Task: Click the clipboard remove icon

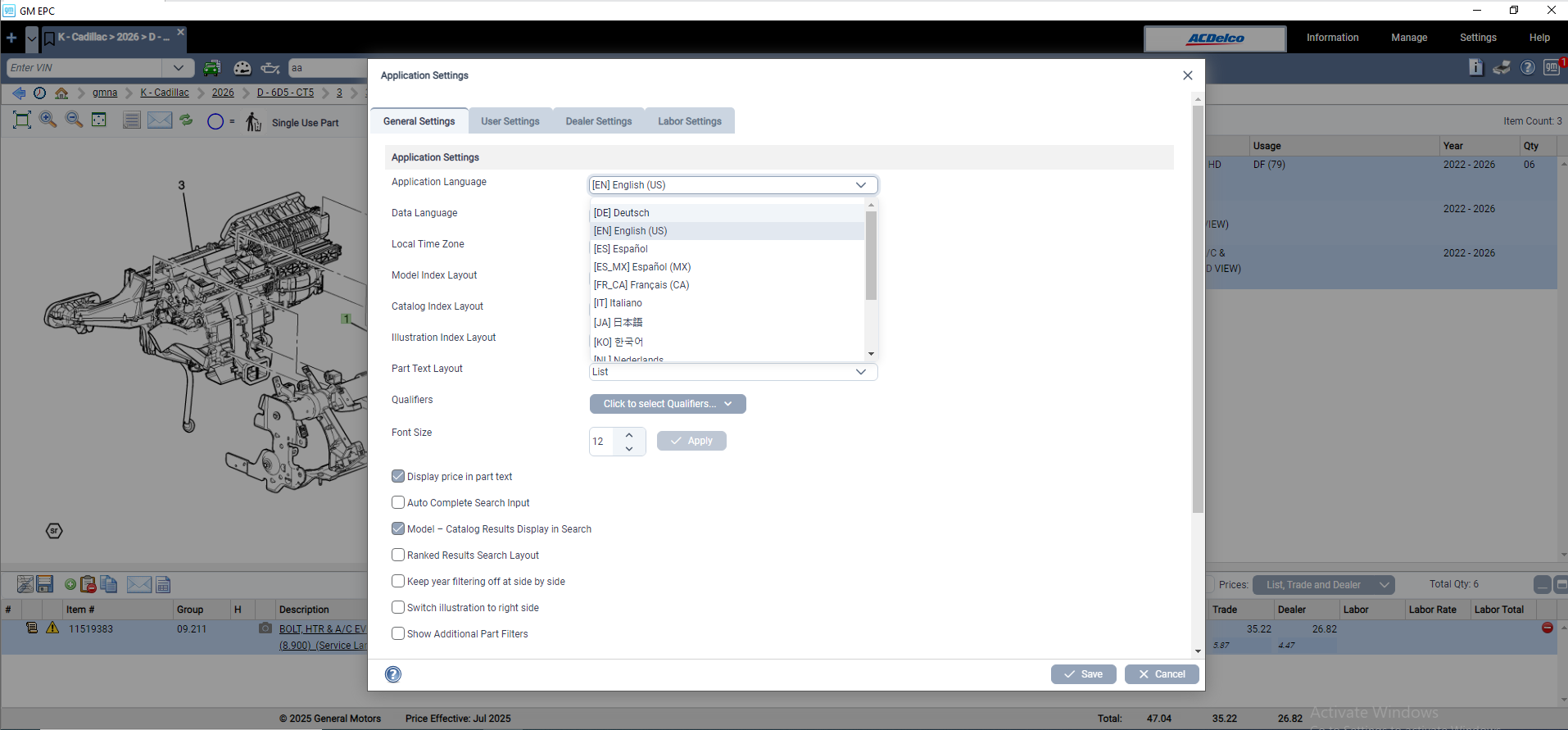Action: [88, 584]
